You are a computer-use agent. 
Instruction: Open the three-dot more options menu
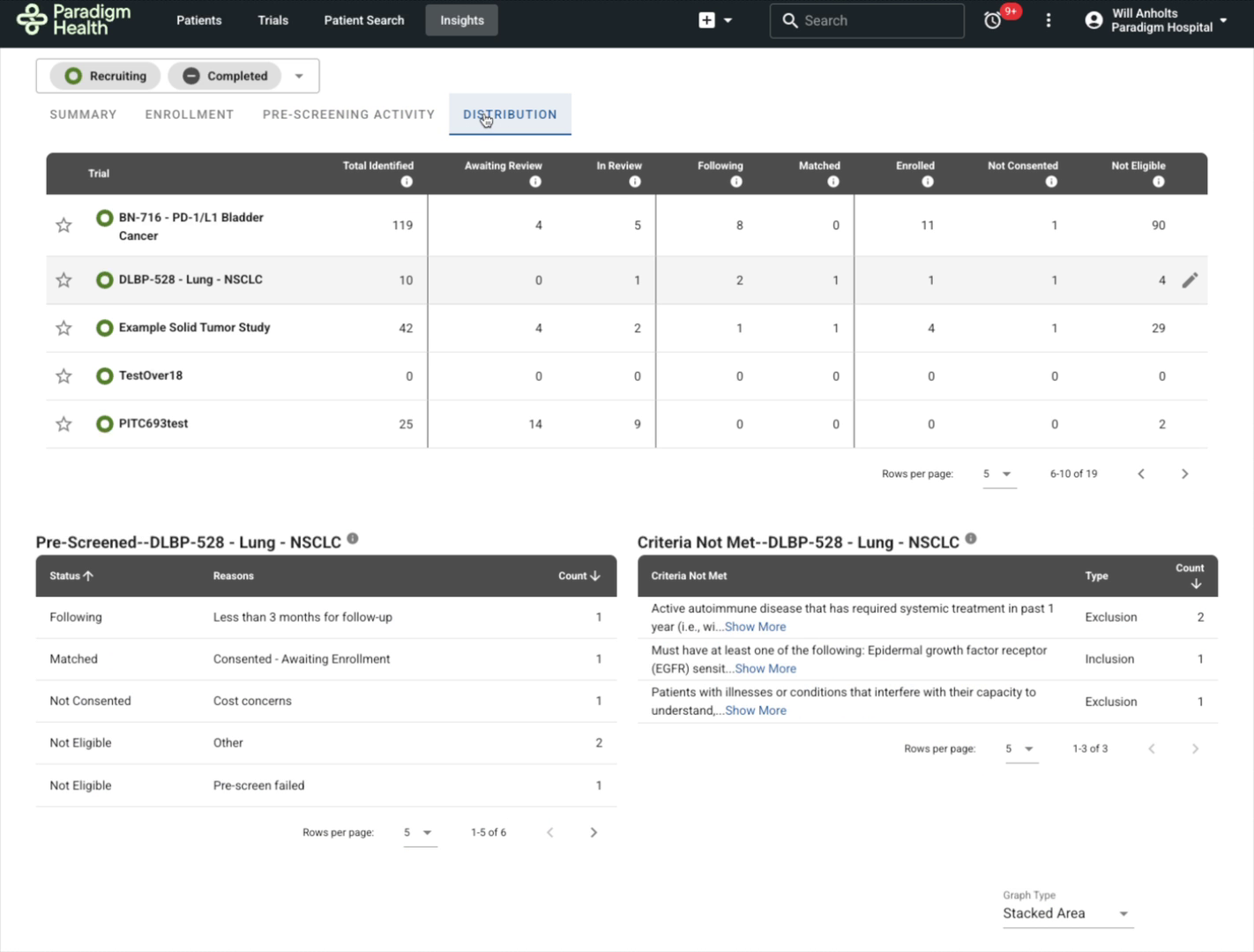[1049, 20]
